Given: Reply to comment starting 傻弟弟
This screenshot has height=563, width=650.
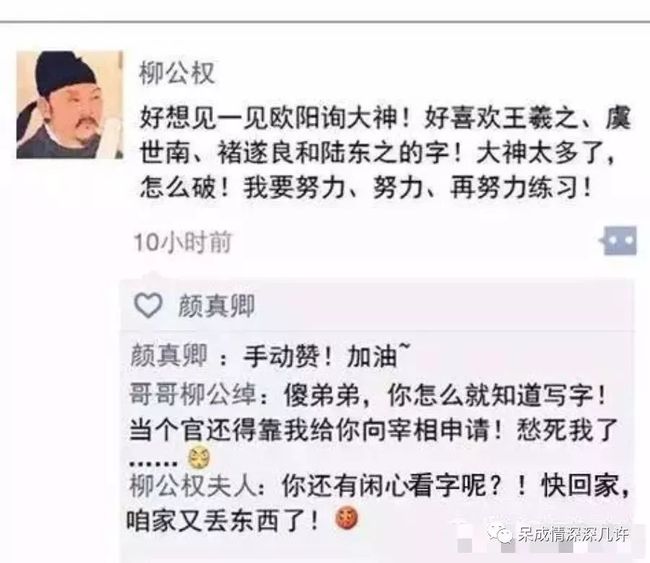Looking at the screenshot, I should coord(445,395).
